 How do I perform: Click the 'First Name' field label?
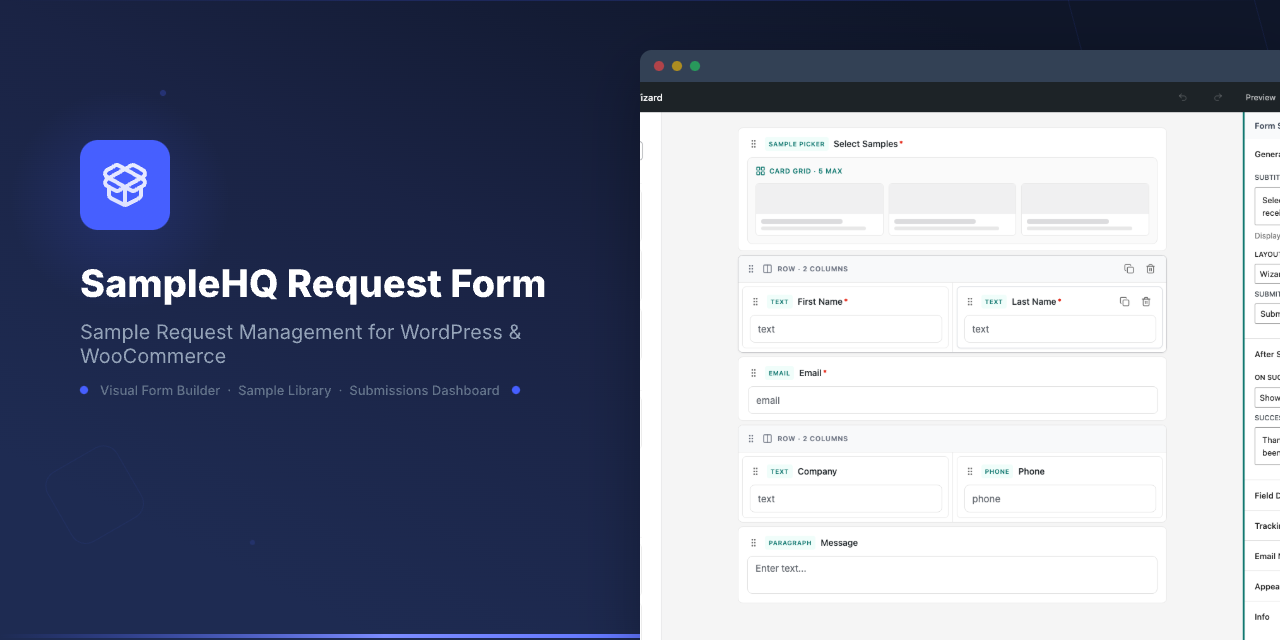click(x=820, y=302)
